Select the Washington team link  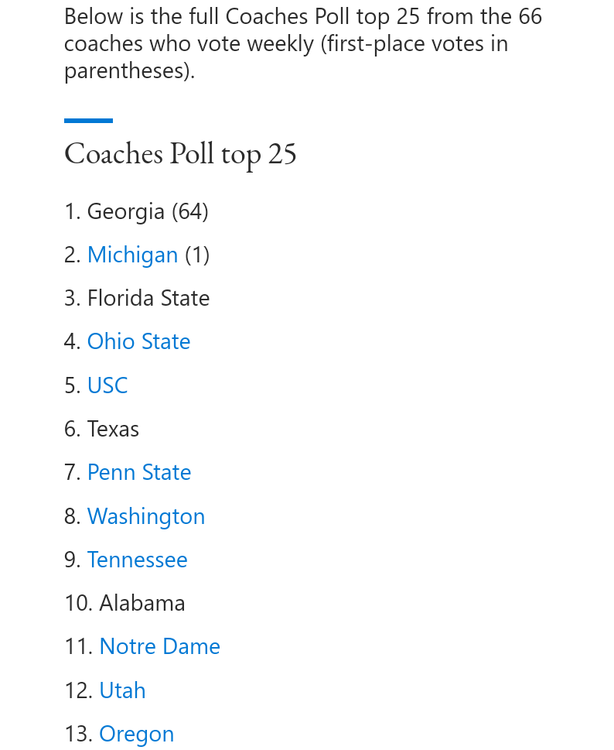point(146,516)
